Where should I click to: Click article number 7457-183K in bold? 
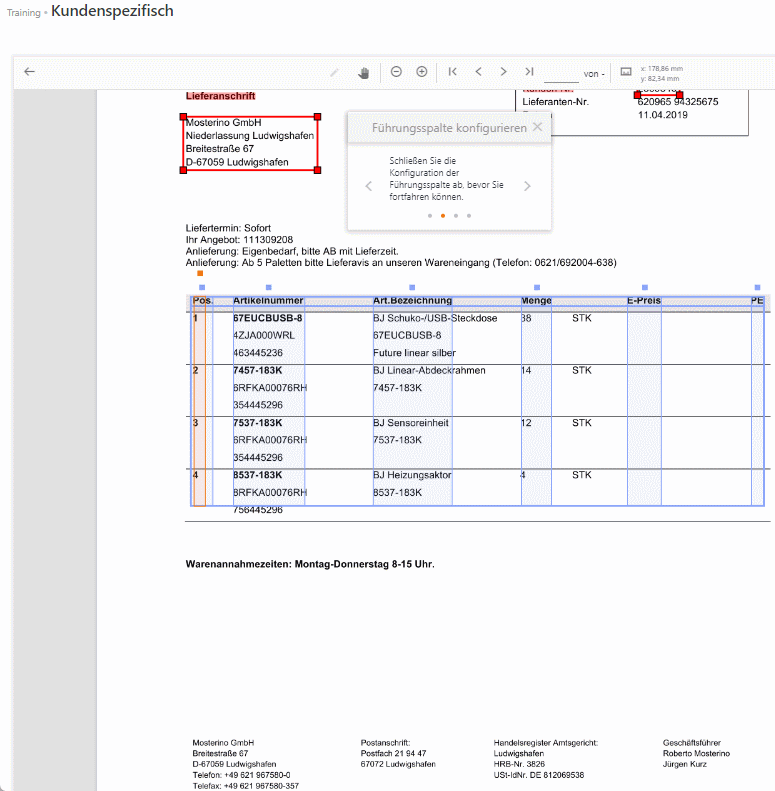[258, 370]
